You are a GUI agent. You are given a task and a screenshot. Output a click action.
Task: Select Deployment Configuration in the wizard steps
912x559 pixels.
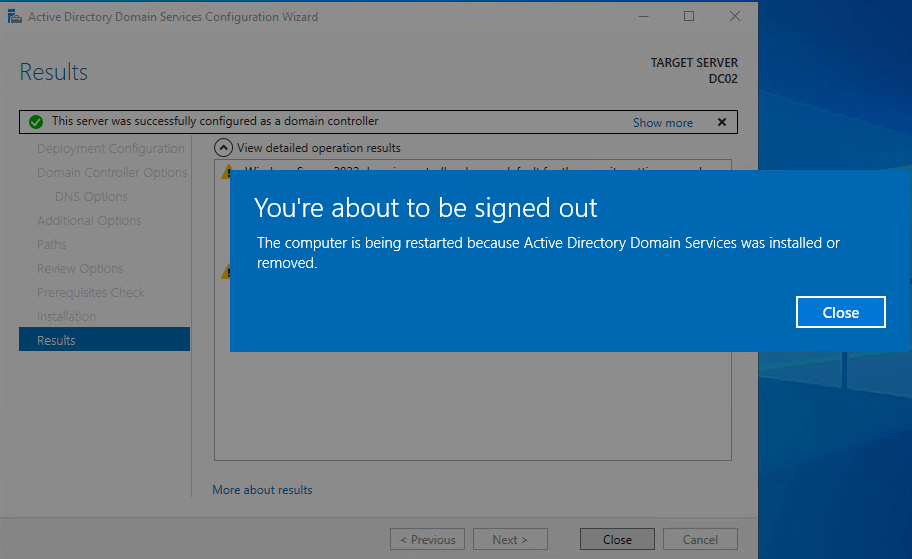[x=110, y=149]
